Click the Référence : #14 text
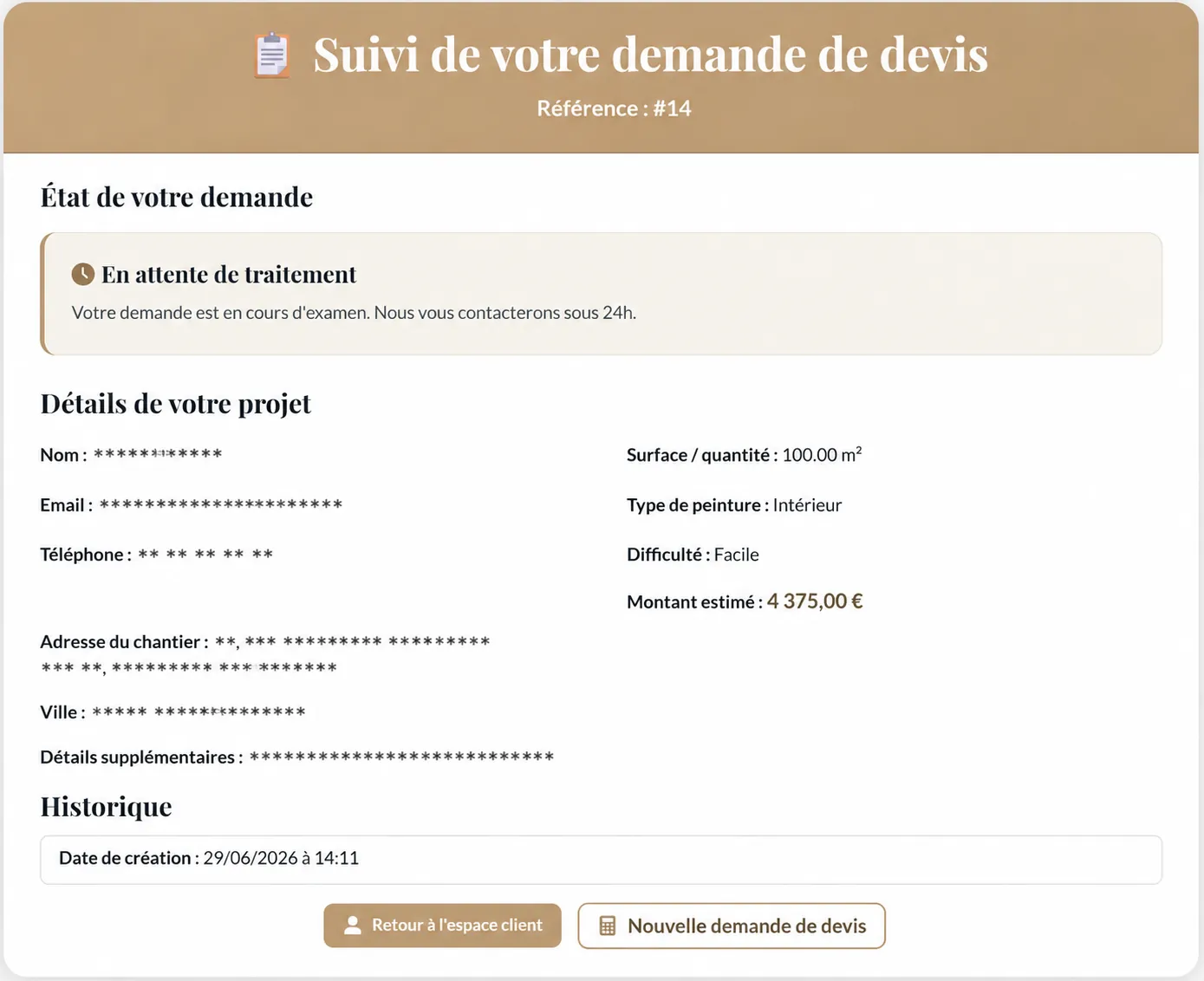The height and width of the screenshot is (981, 1204). (x=614, y=108)
